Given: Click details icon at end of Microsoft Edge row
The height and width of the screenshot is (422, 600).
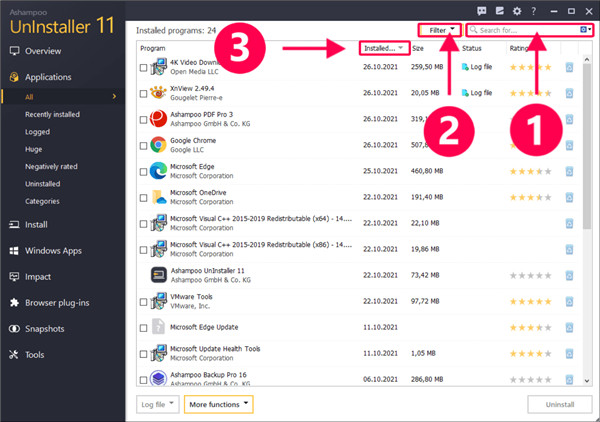Looking at the screenshot, I should (x=569, y=171).
